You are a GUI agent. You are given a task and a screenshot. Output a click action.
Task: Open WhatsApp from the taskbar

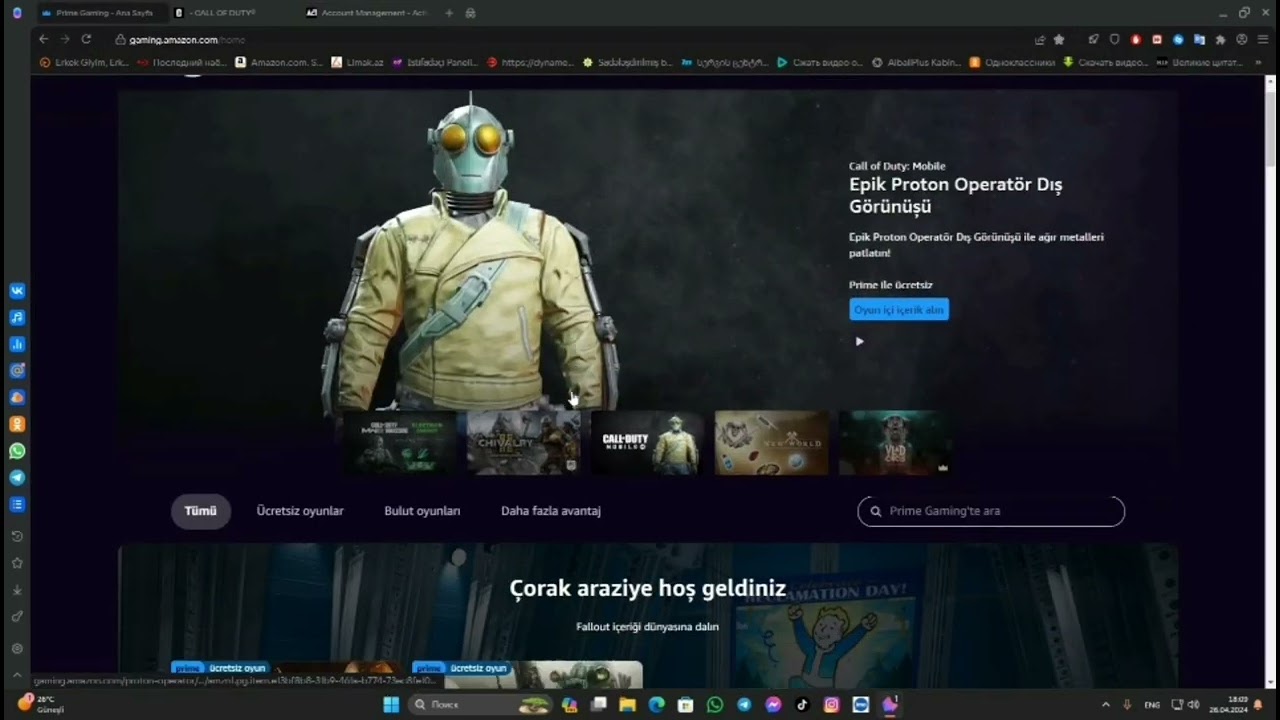pos(714,705)
